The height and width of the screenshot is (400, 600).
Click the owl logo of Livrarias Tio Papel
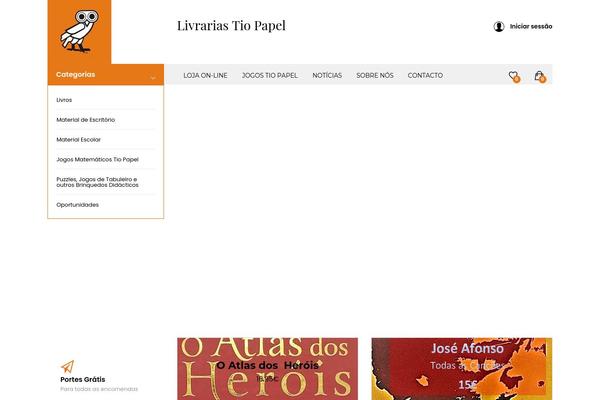tap(79, 31)
